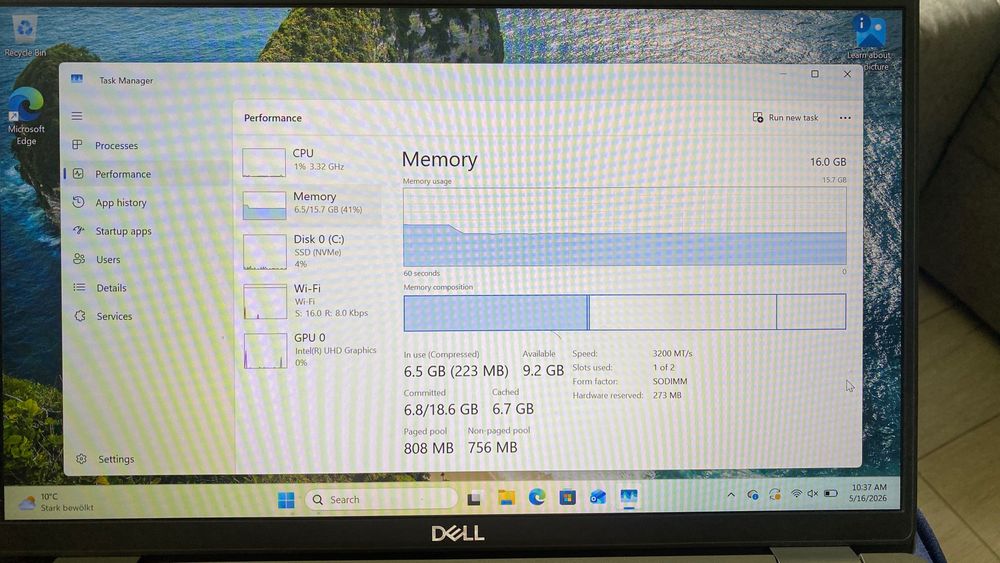This screenshot has width=1000, height=563.
Task: Go to the Startup apps label
Action: pos(123,231)
